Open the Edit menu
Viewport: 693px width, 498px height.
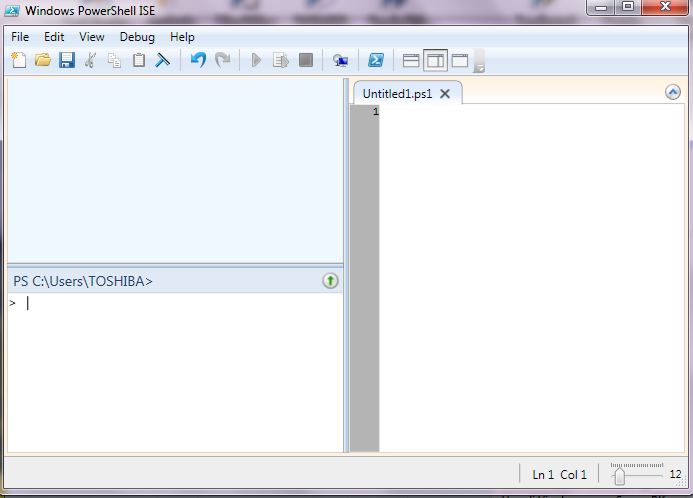[x=54, y=37]
